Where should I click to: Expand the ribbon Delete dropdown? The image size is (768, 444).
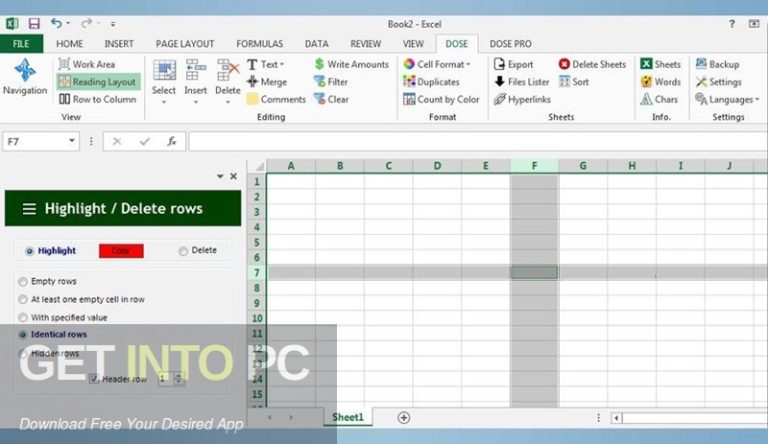tap(228, 102)
